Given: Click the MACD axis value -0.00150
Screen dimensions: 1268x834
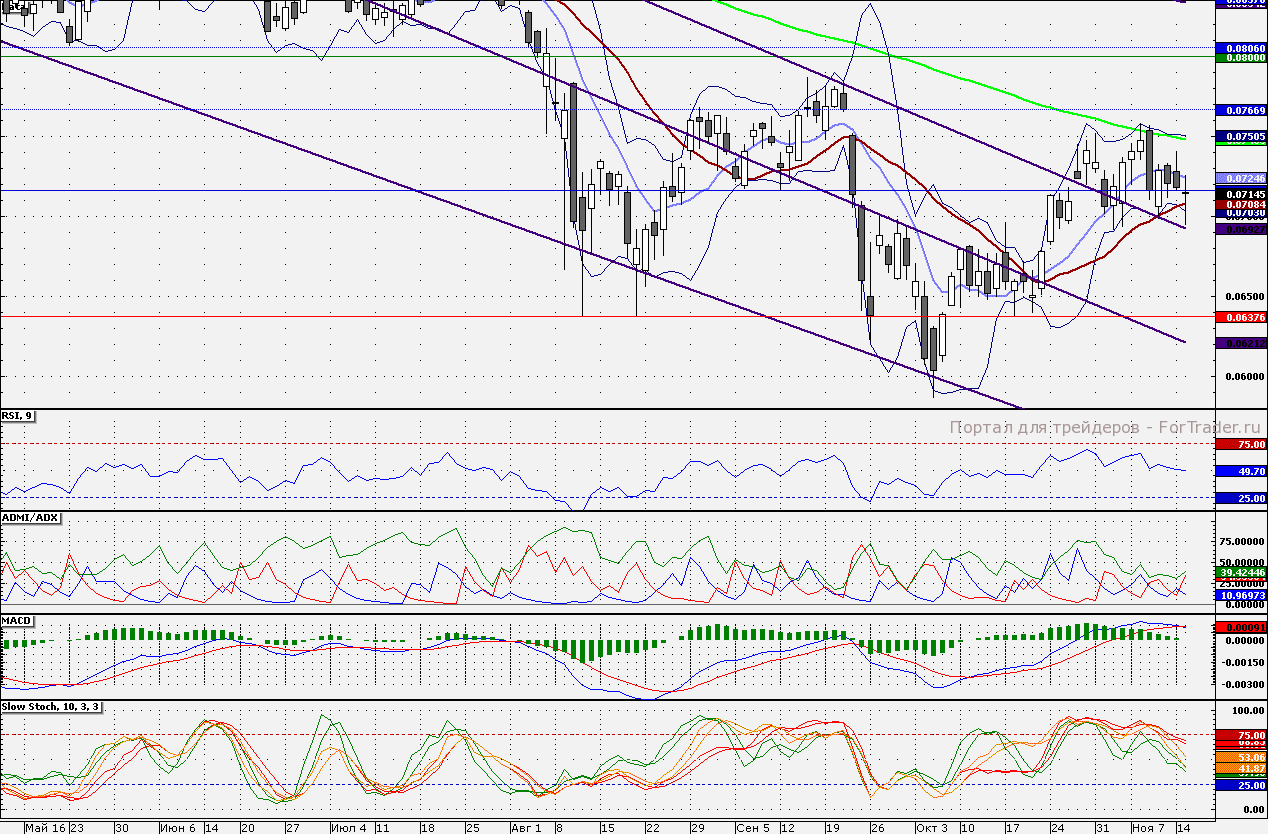Looking at the screenshot, I should (x=1241, y=662).
